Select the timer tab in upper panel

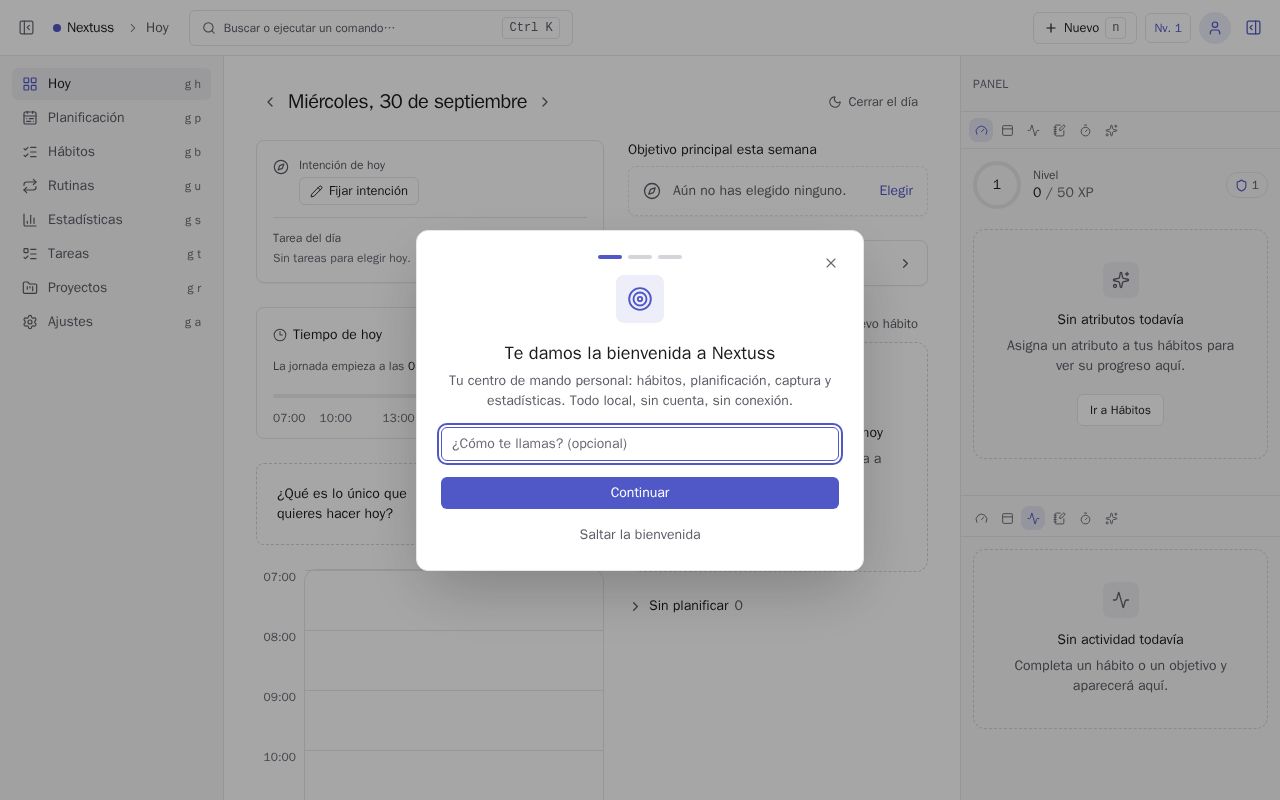point(1085,130)
